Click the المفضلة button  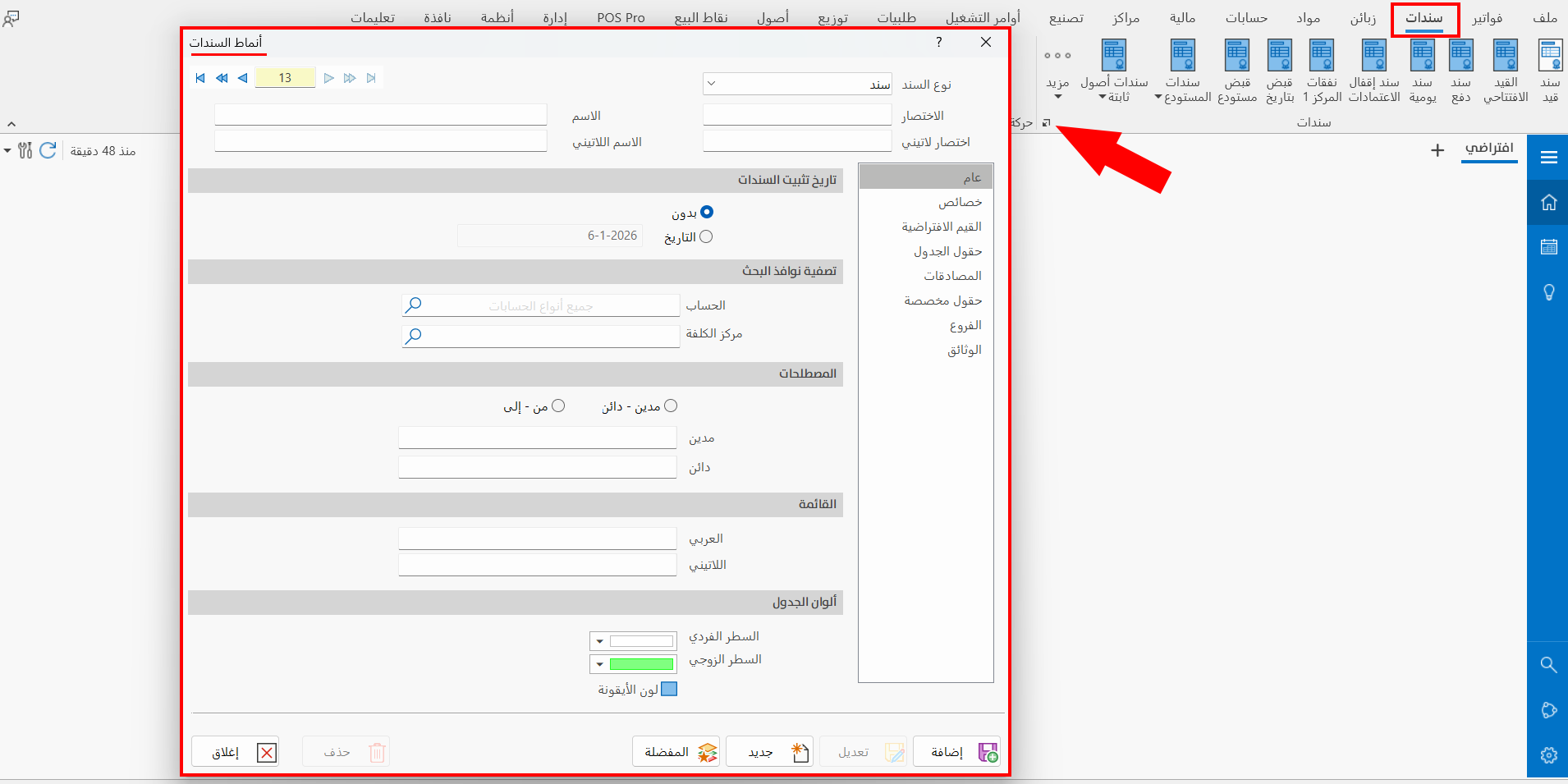coord(676,751)
